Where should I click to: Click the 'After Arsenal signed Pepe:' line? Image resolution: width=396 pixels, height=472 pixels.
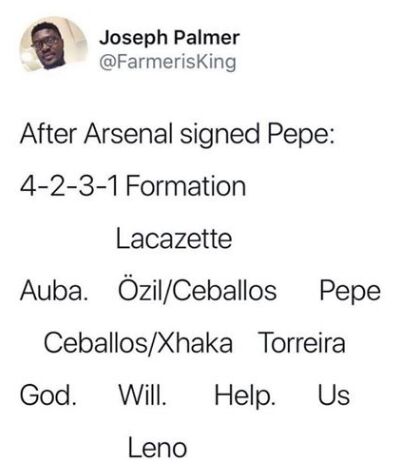(177, 135)
